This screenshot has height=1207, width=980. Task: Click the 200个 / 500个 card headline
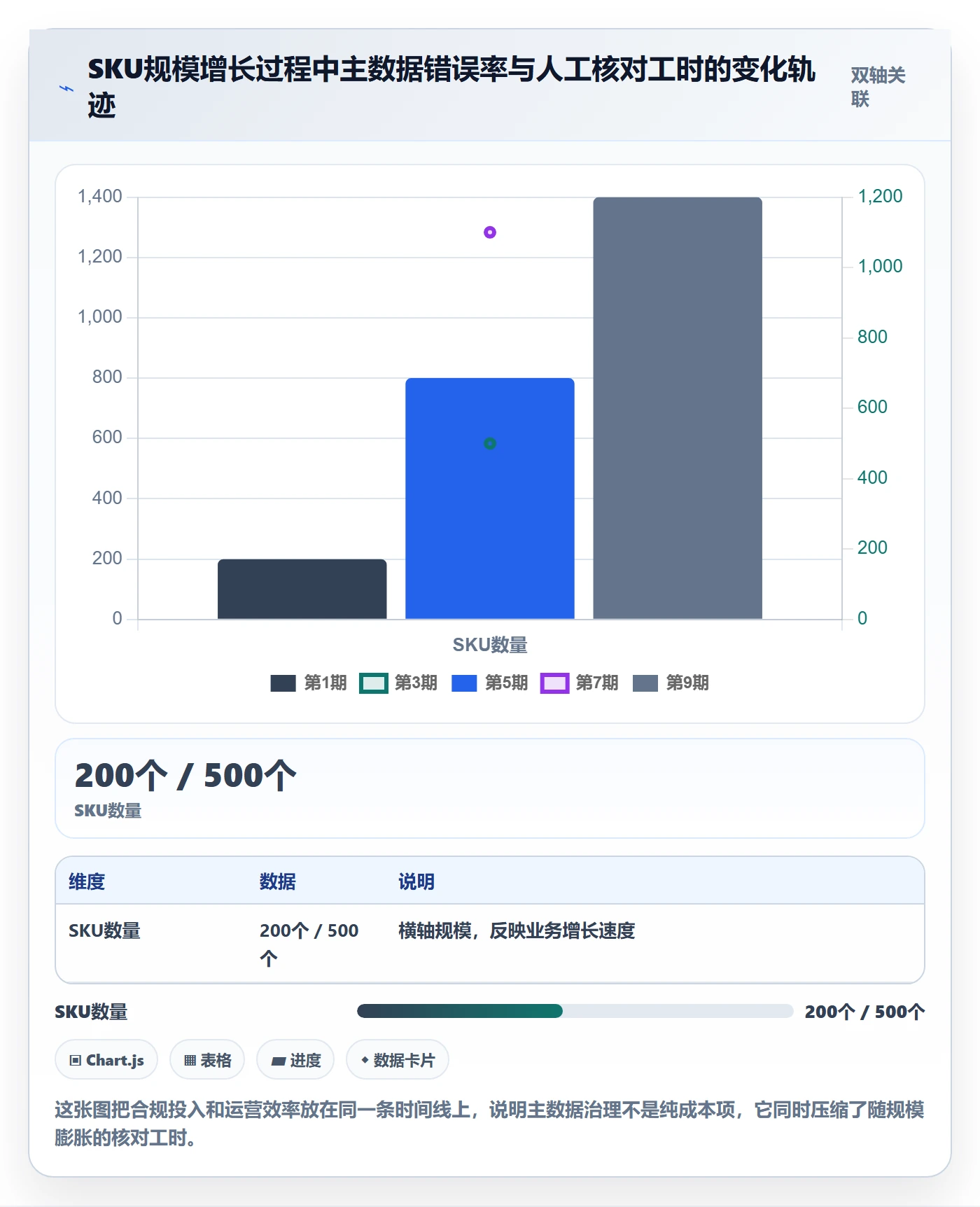185,776
